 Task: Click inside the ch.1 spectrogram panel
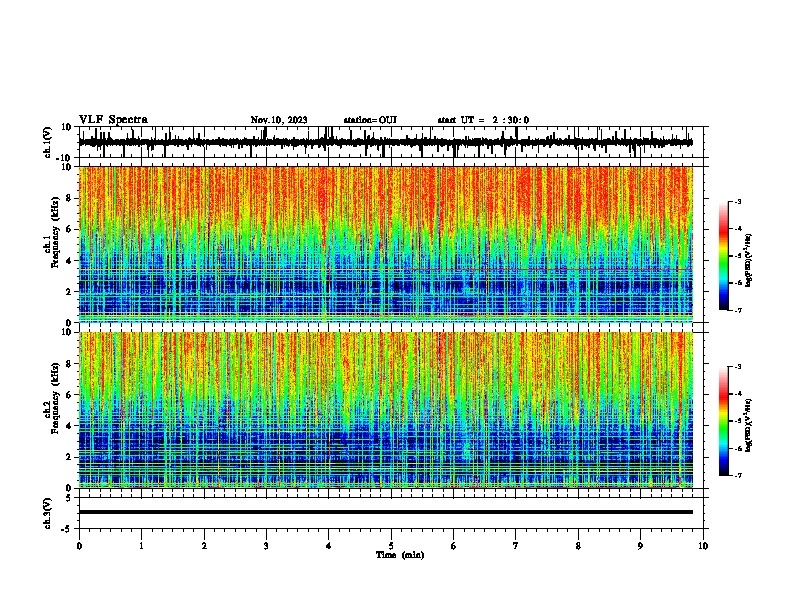point(386,244)
